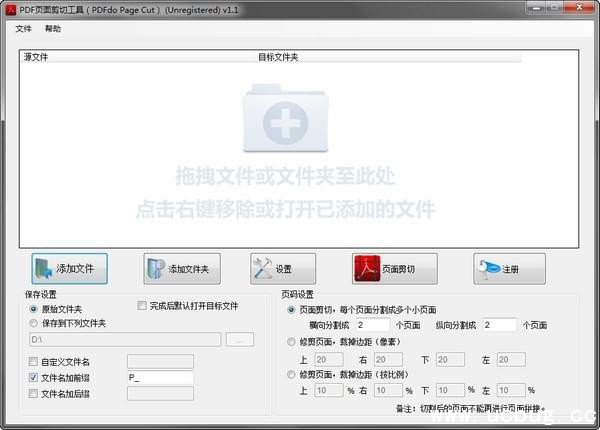
Task: Tick the 文件名加后缀 checkbox
Action: tap(34, 394)
